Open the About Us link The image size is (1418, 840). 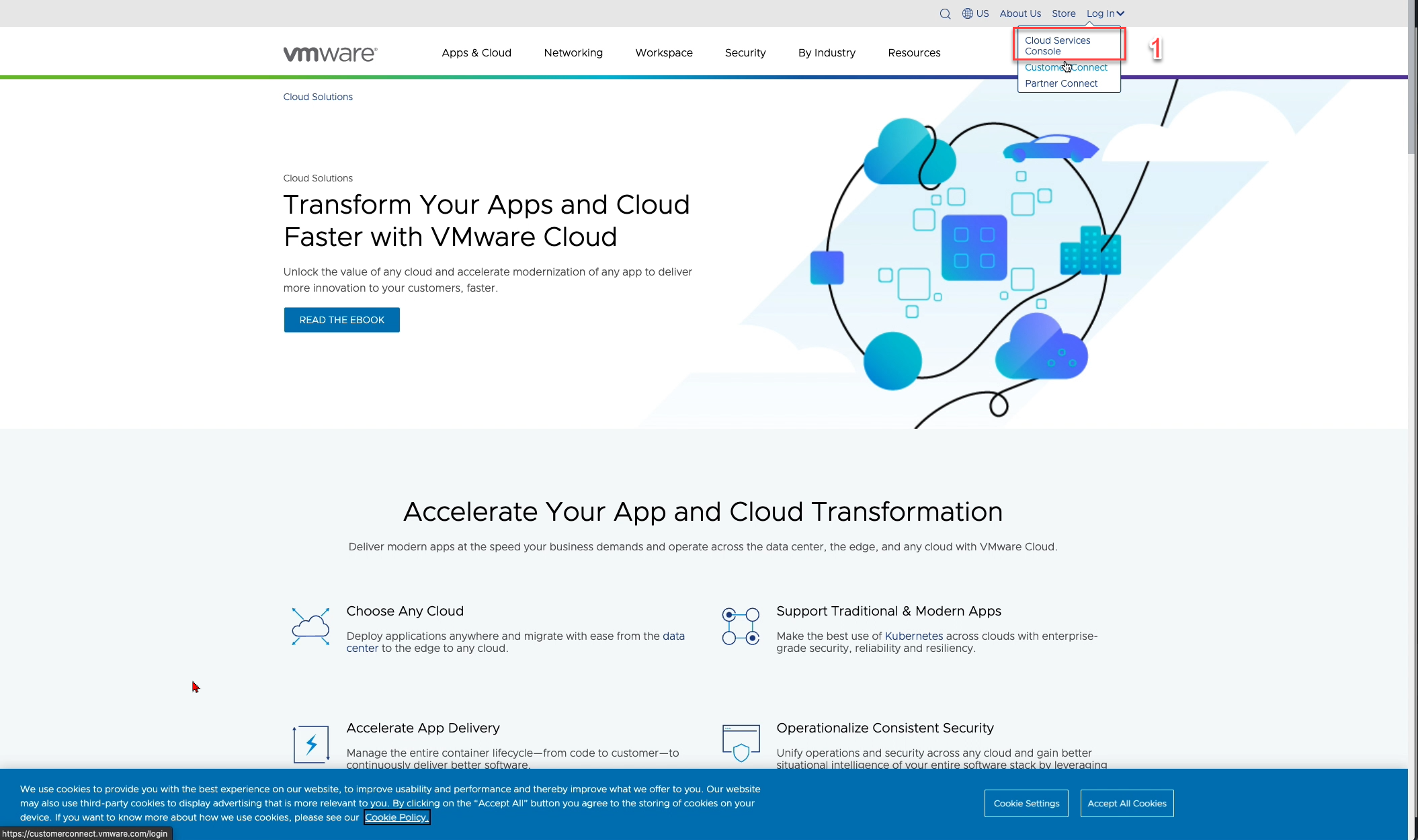coord(1020,13)
